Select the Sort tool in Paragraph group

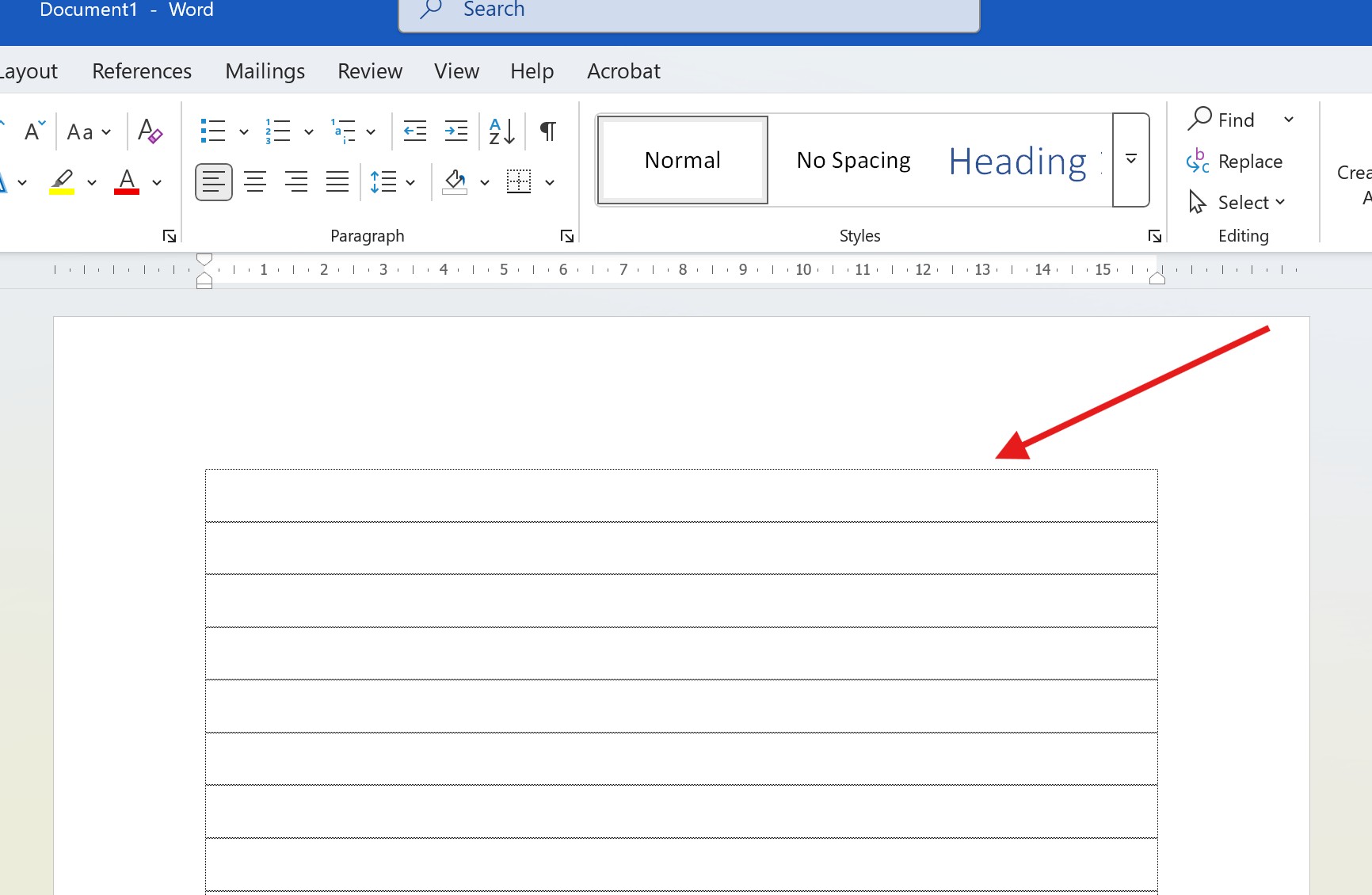pos(500,131)
